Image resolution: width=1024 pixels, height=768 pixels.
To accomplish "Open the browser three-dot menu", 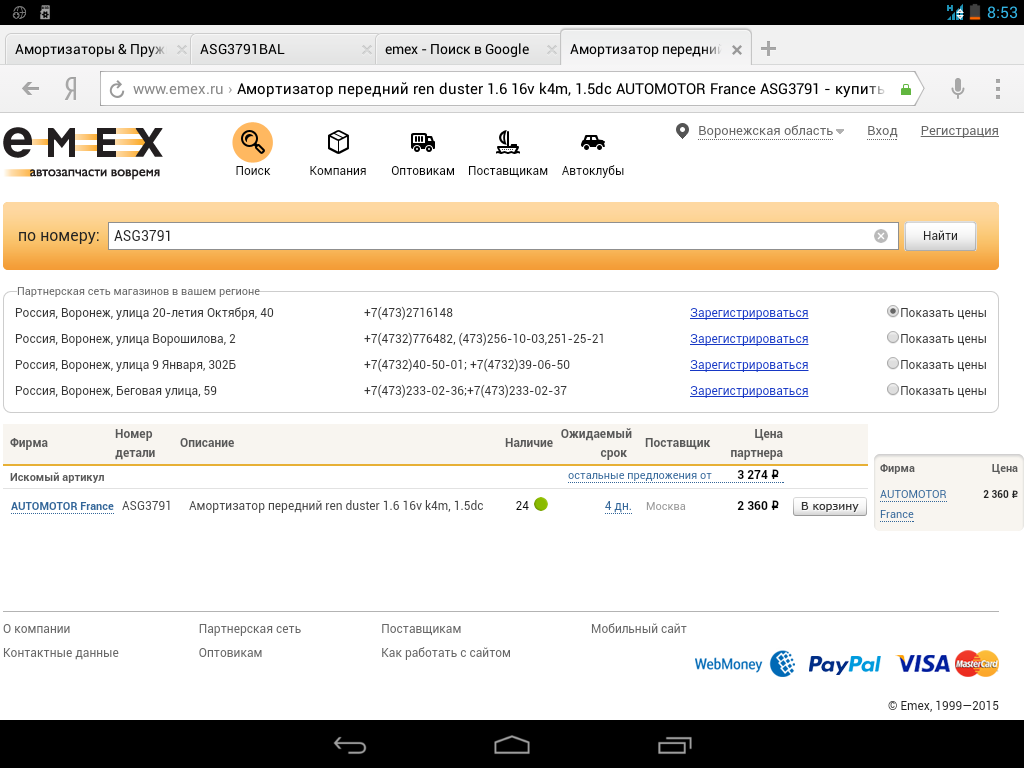I will coord(997,88).
